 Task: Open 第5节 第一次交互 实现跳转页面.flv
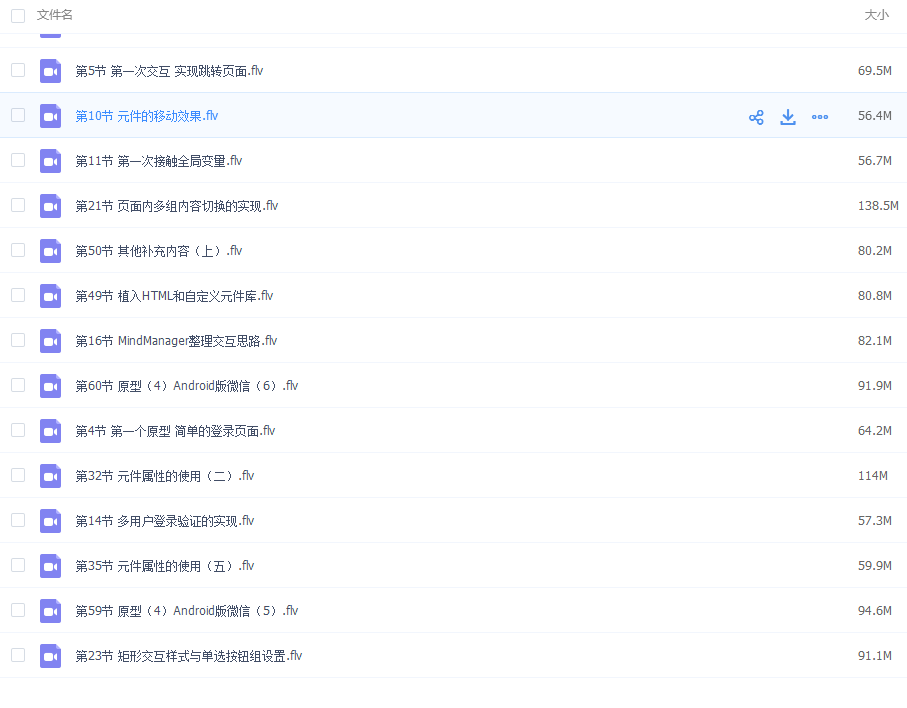coord(169,71)
